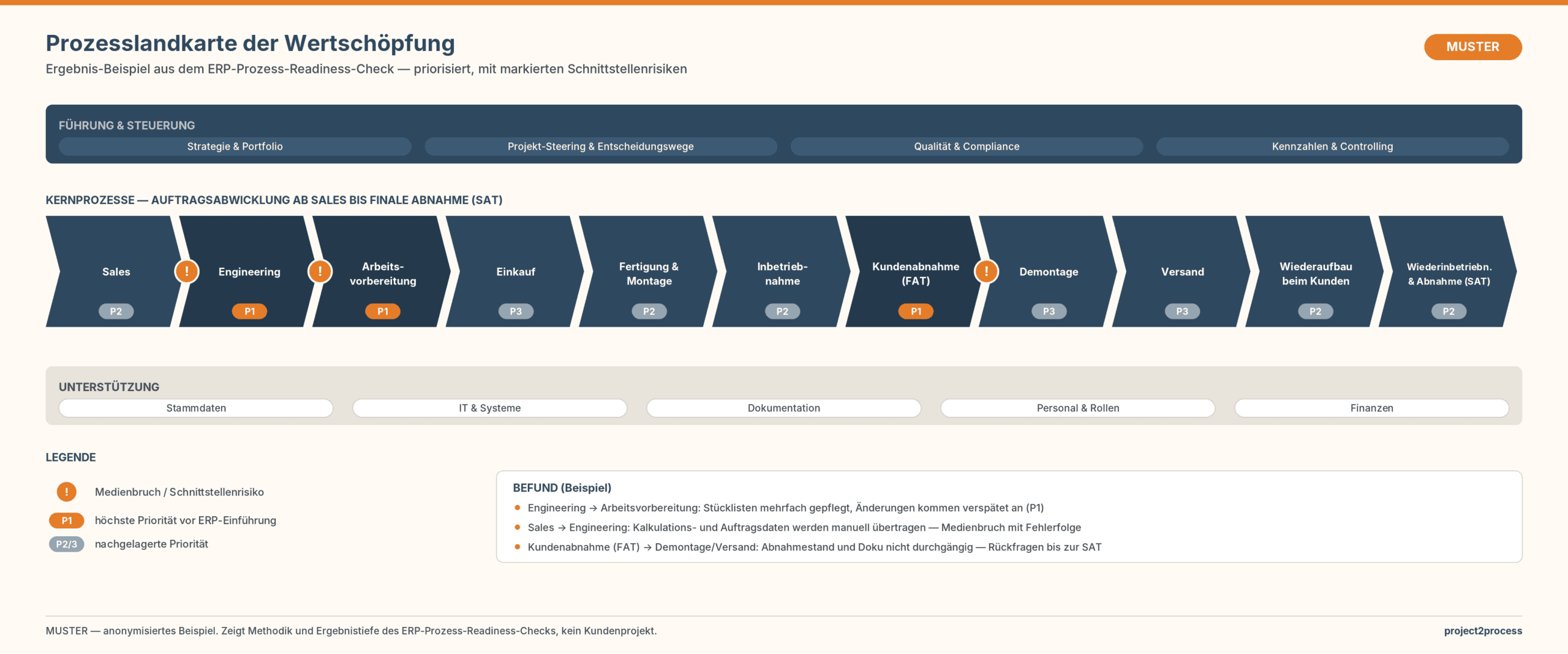The image size is (1568, 654).
Task: Select Projekt-Steering & Entscheidungswege pill
Action: click(x=601, y=146)
